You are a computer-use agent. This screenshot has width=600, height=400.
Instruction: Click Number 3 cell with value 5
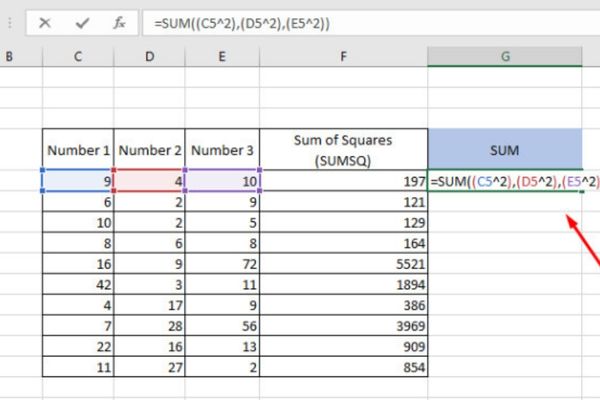tap(222, 222)
